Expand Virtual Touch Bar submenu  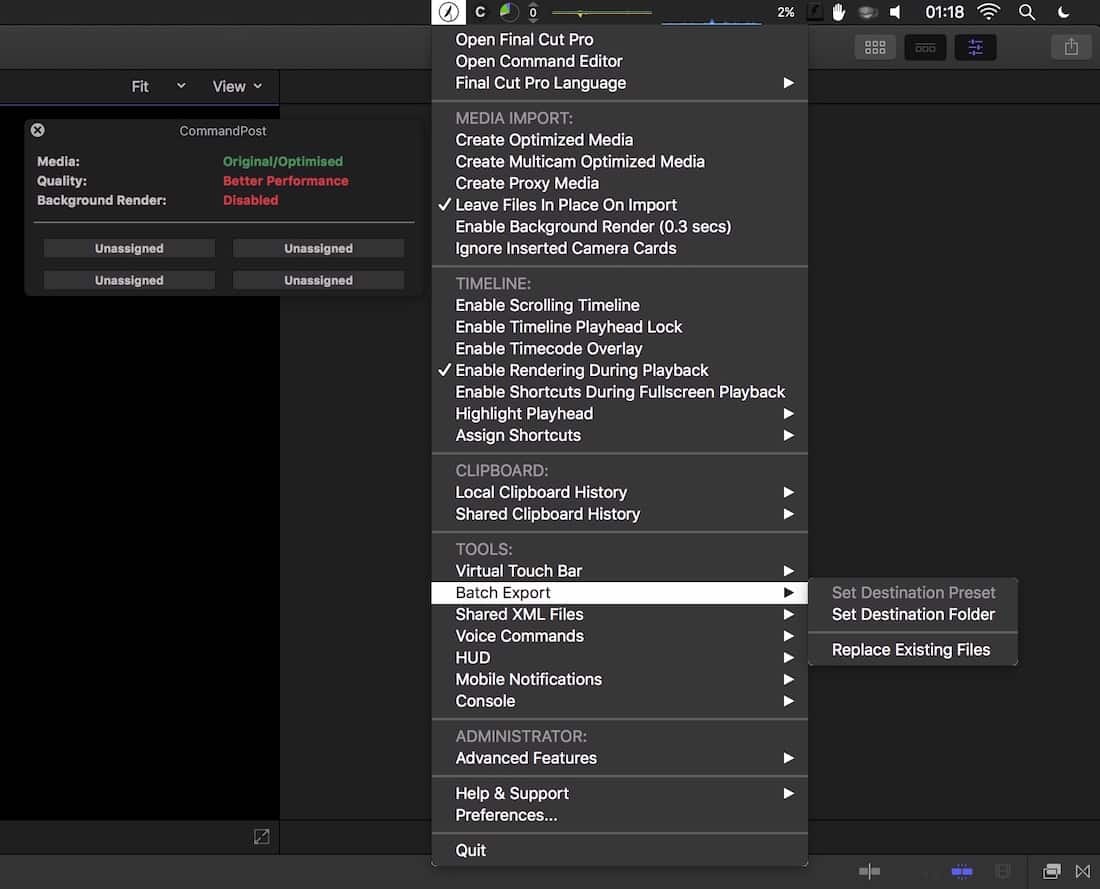point(619,571)
